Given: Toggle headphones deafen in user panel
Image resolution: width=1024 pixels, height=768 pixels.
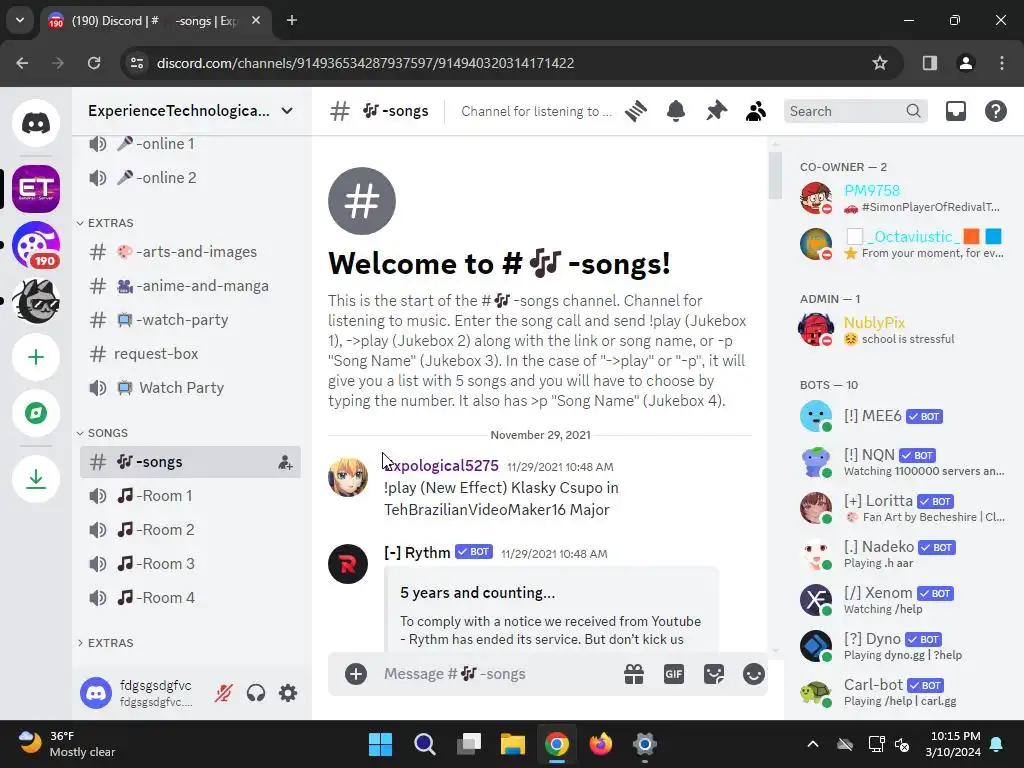Looking at the screenshot, I should point(256,692).
